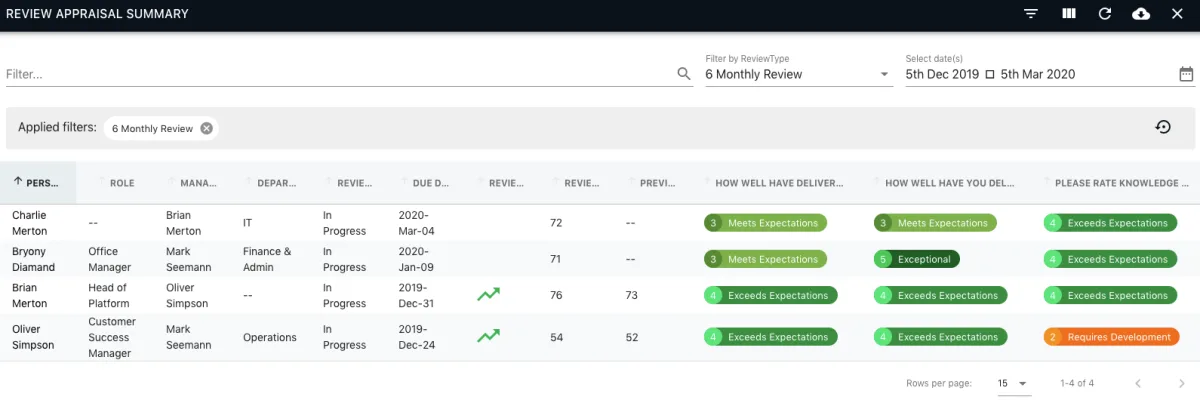Viewport: 1200px width, 400px height.
Task: Sort by Due Date column header
Action: [431, 183]
